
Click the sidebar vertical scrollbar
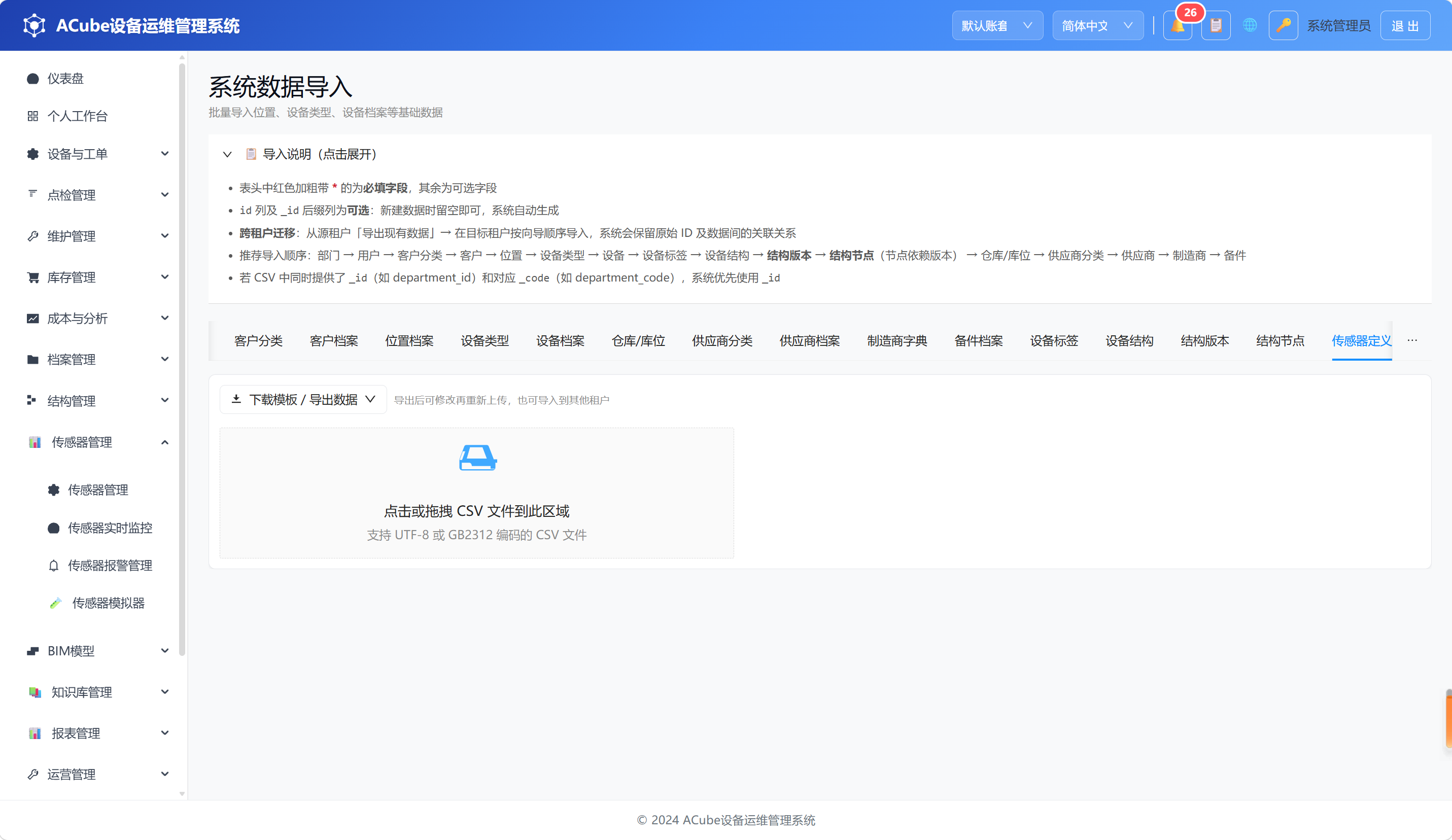[x=182, y=360]
